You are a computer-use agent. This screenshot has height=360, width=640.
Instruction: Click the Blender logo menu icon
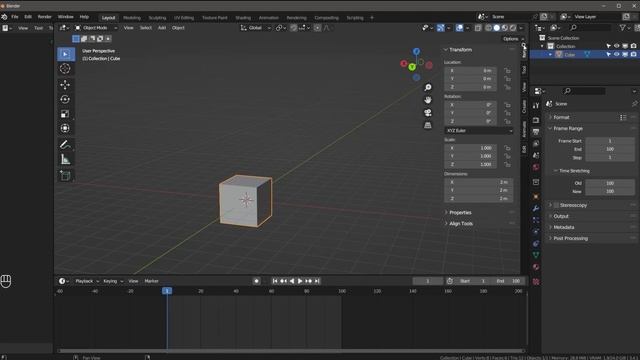click(4, 17)
